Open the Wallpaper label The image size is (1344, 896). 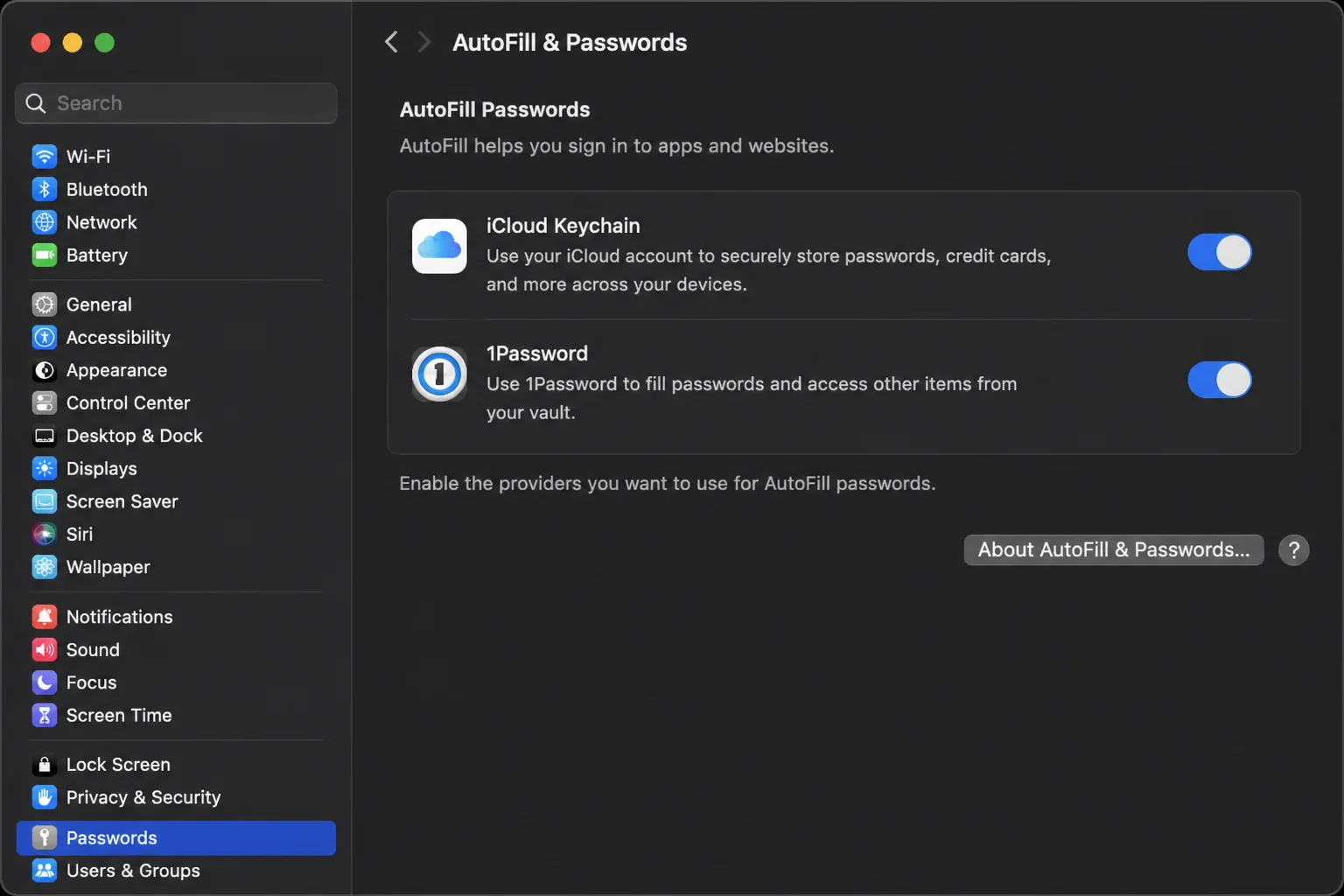coord(108,568)
